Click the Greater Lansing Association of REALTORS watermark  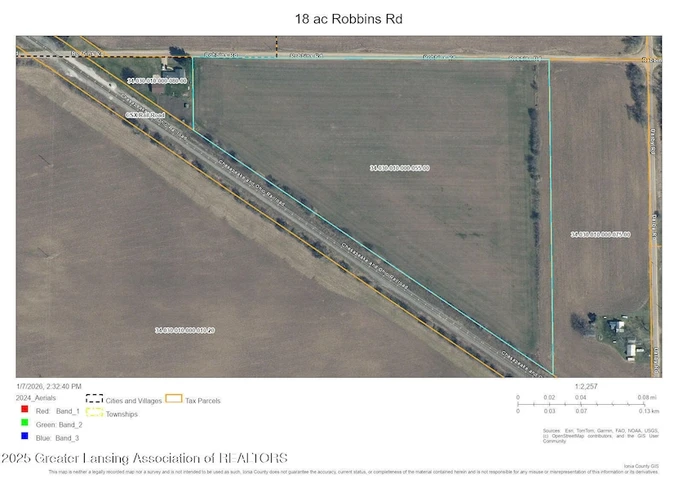[x=145, y=458]
